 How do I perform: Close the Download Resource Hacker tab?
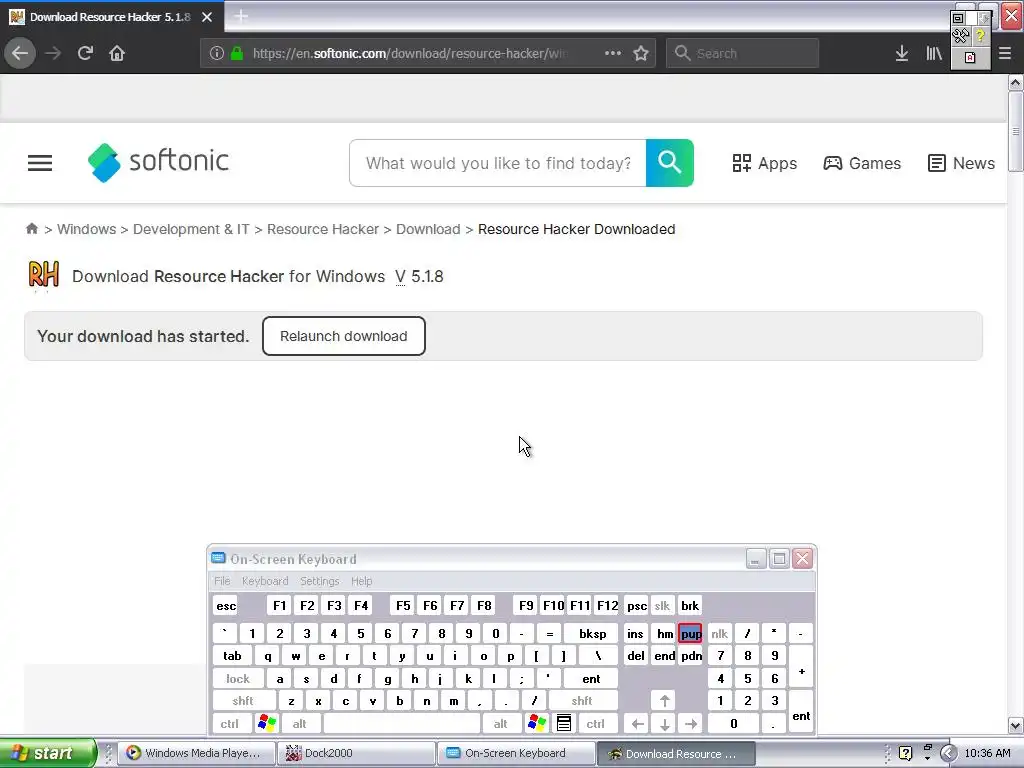(207, 17)
